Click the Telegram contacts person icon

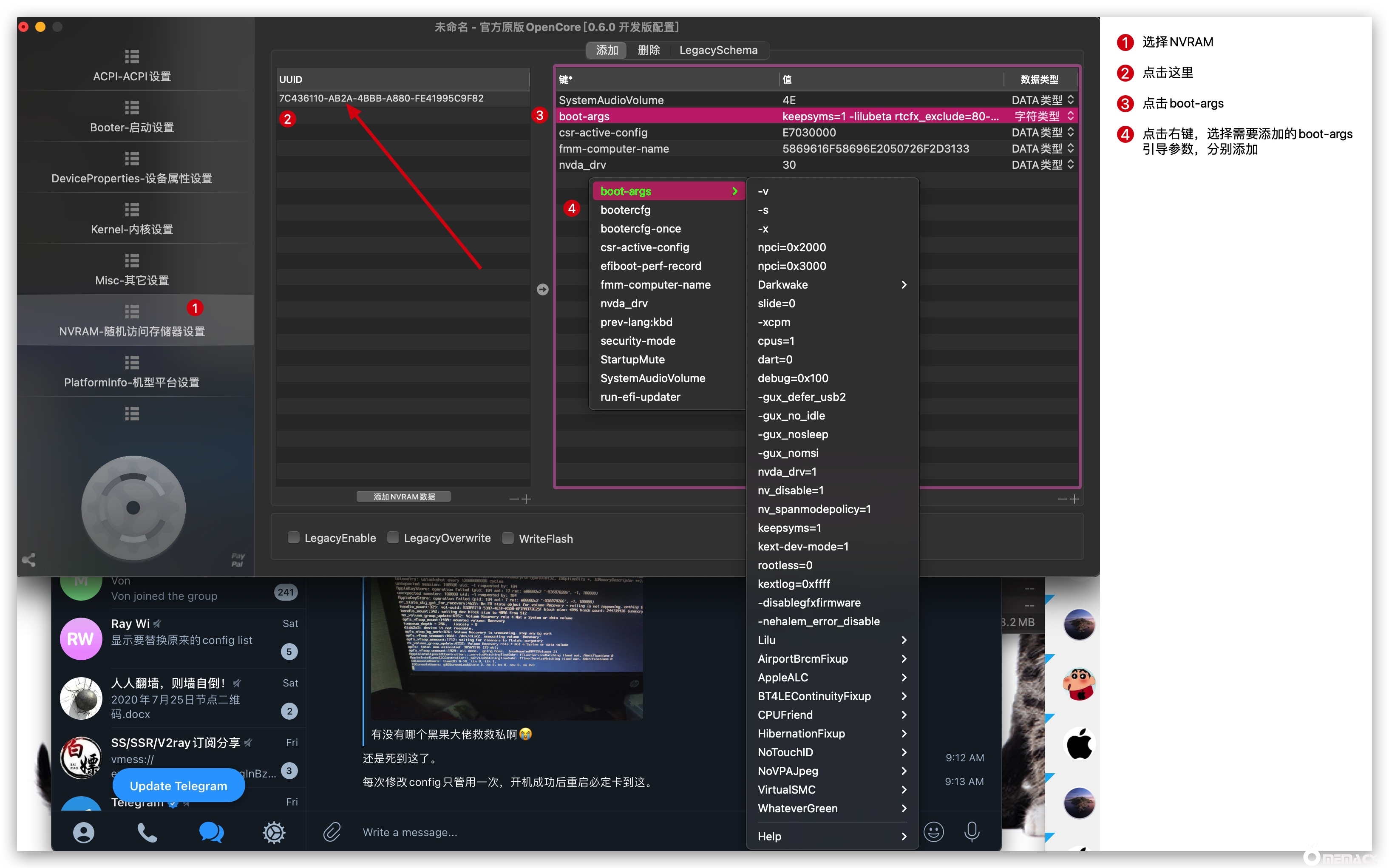coord(84,832)
